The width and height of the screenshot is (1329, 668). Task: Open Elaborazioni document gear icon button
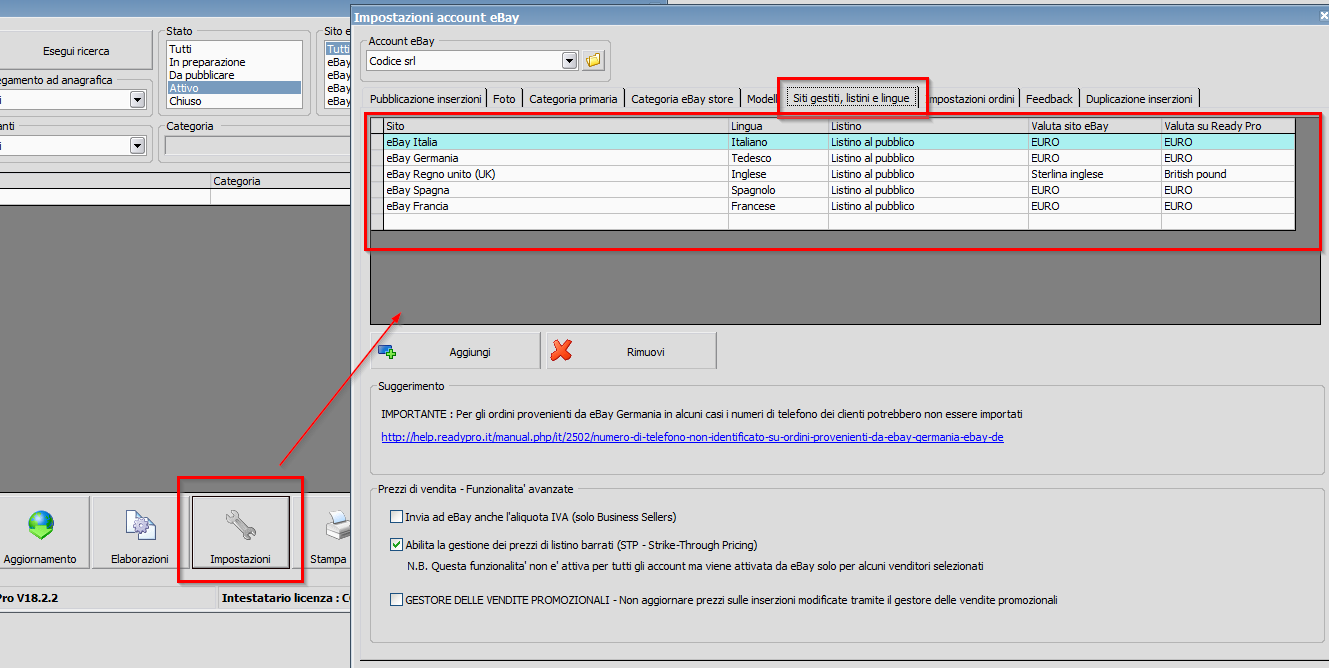point(139,533)
